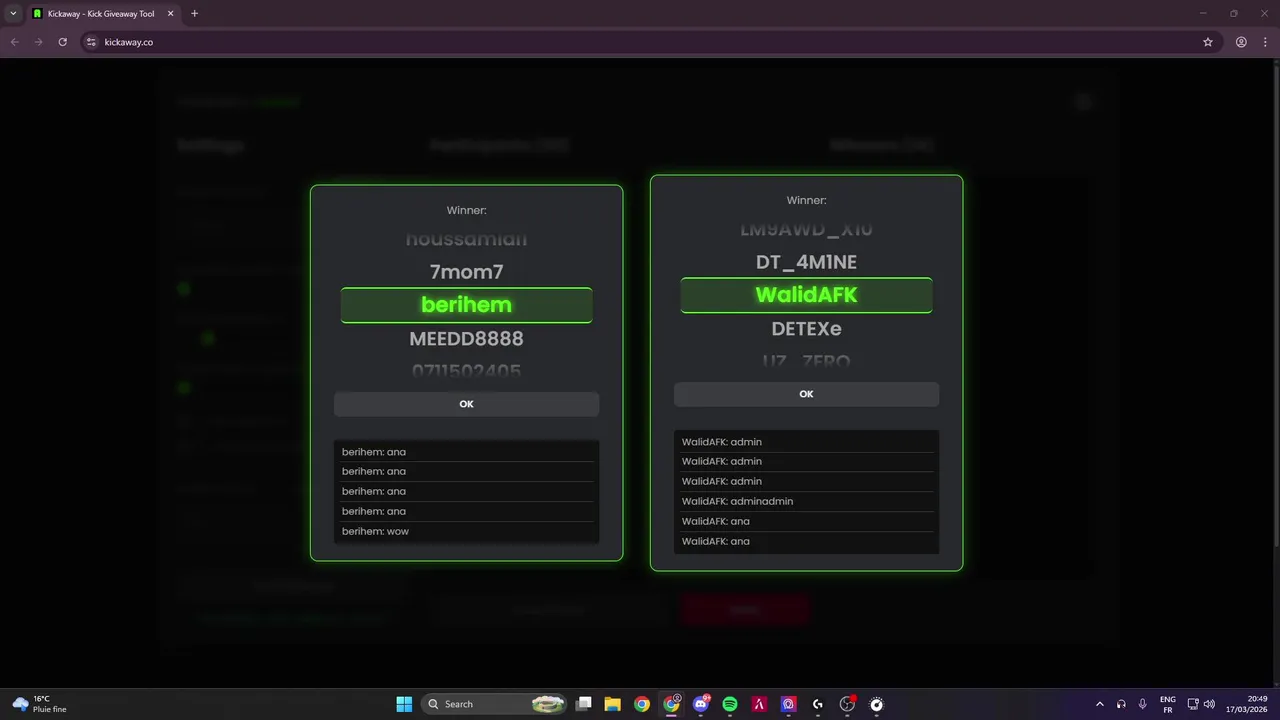This screenshot has width=1280, height=720.
Task: Bookmark this page with the star icon
Action: pyautogui.click(x=1208, y=42)
